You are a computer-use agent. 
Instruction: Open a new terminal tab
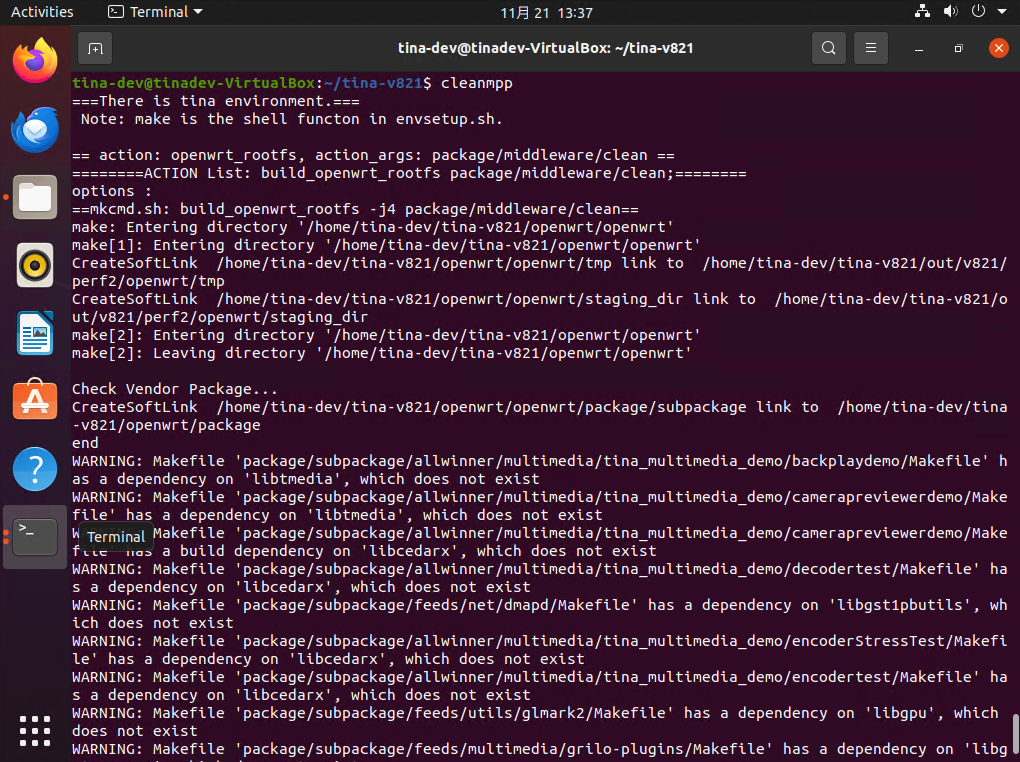[94, 48]
